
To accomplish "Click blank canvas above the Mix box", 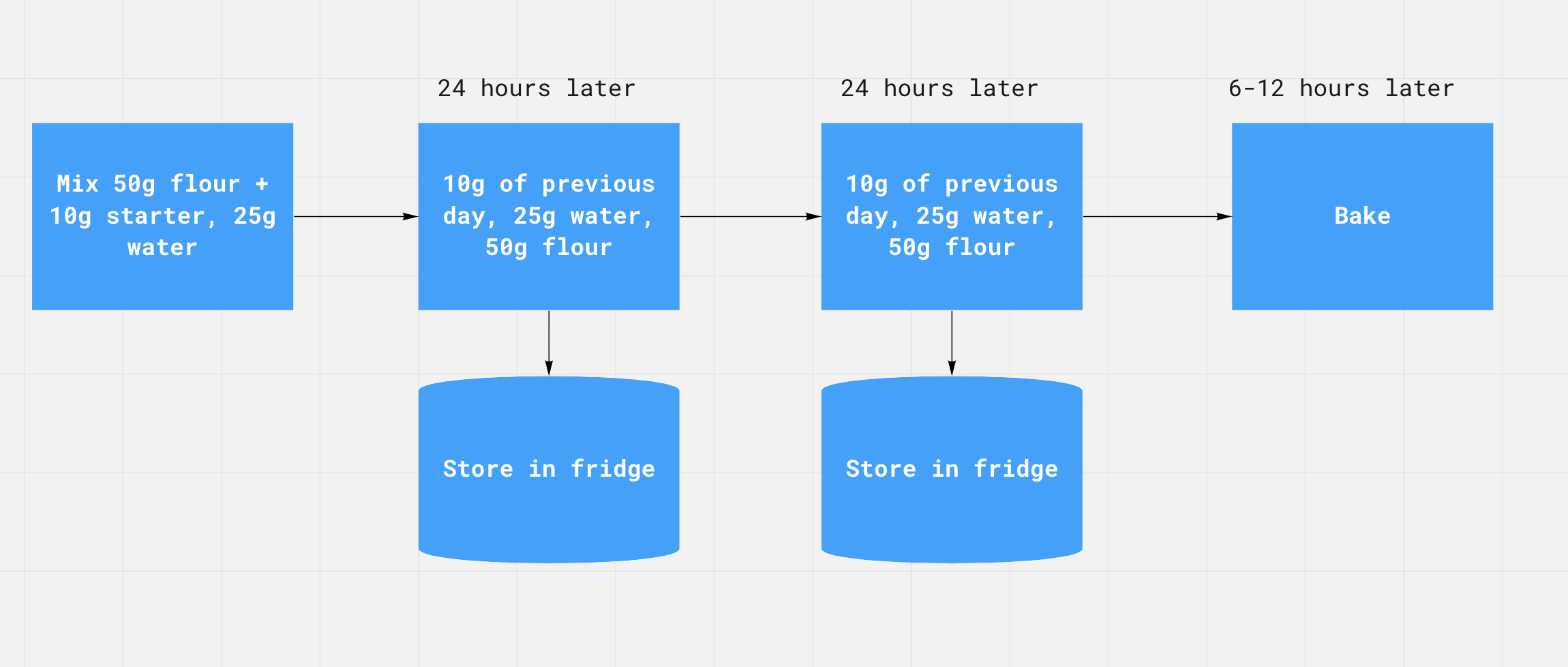I will pyautogui.click(x=162, y=61).
